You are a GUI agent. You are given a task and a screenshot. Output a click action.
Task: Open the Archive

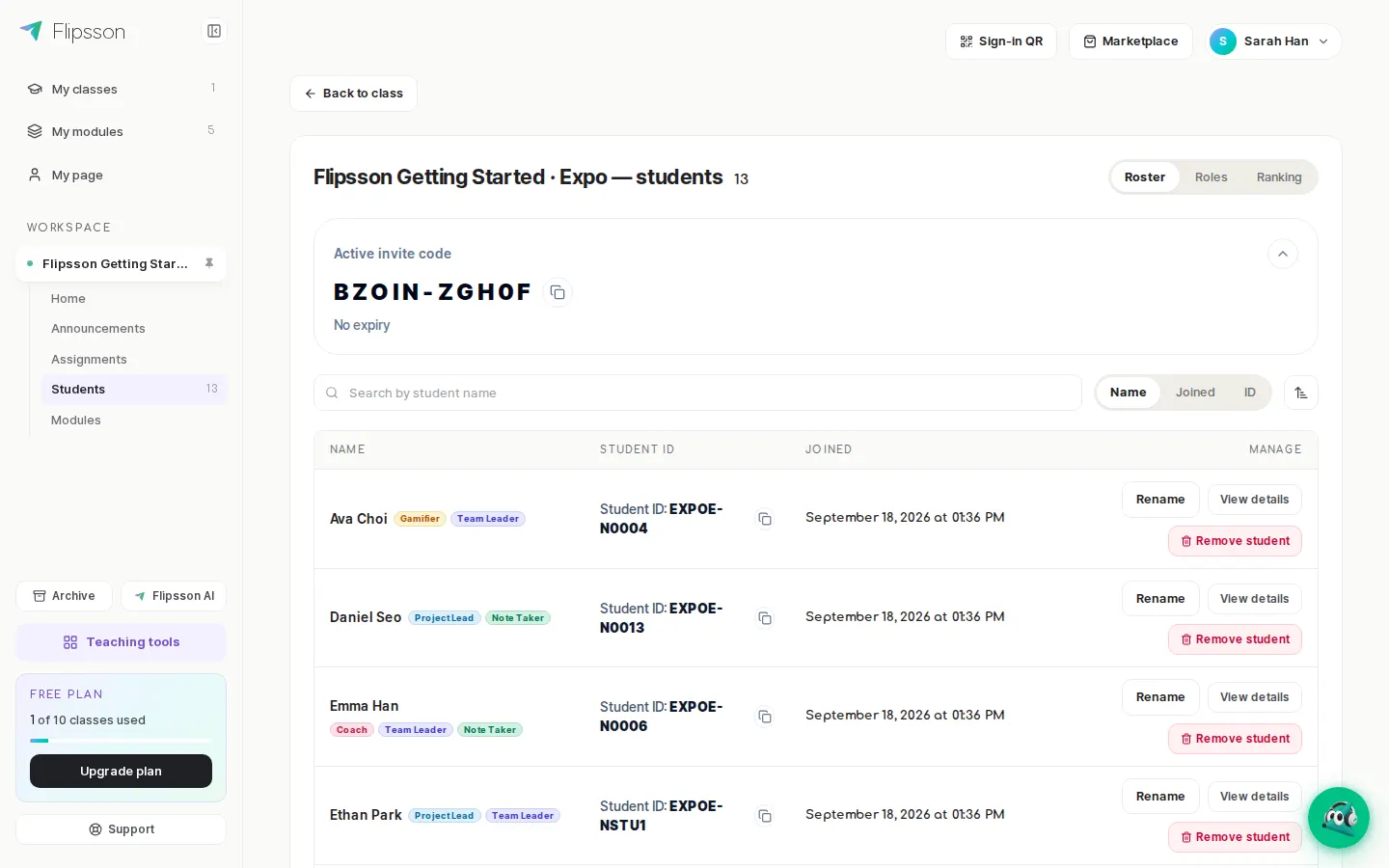64,596
